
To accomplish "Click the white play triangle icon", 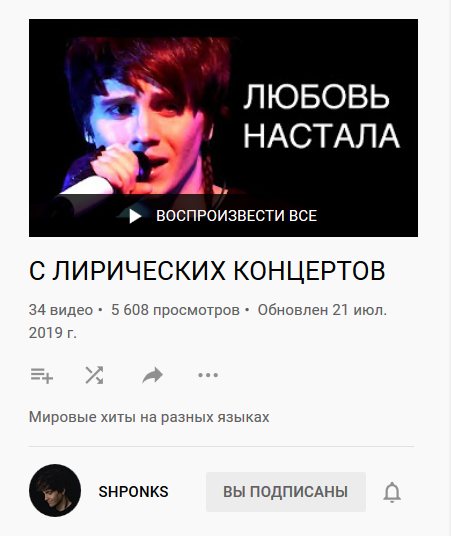I will pos(135,216).
